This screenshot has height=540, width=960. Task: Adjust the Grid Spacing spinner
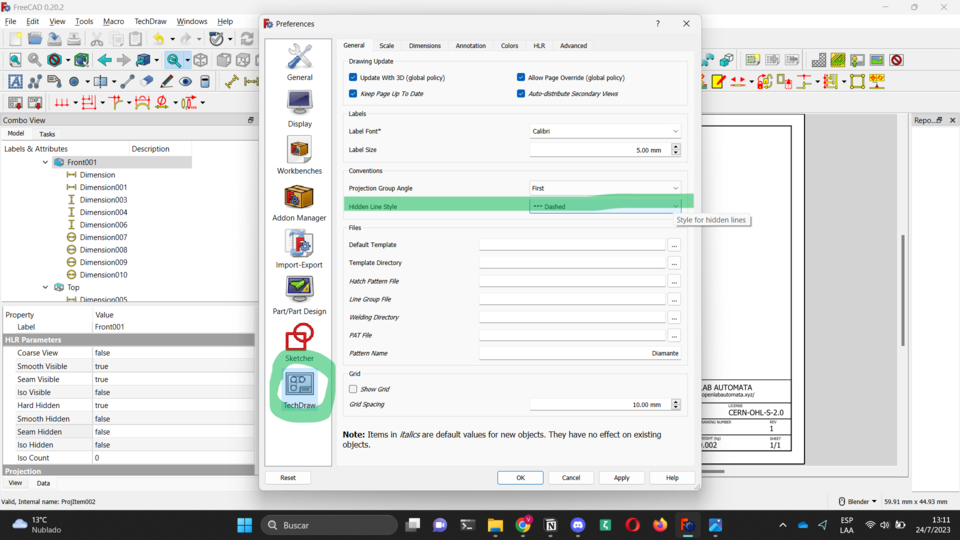[676, 404]
